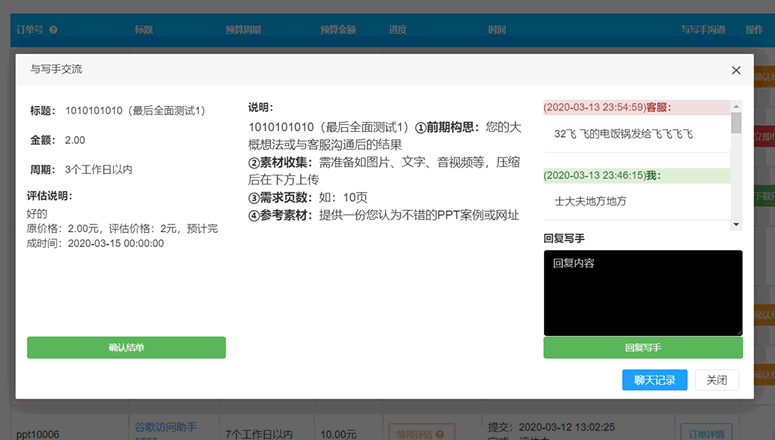Screen dimensions: 775x440
Task: Click the 订单详情 button in the table
Action: (x=707, y=434)
